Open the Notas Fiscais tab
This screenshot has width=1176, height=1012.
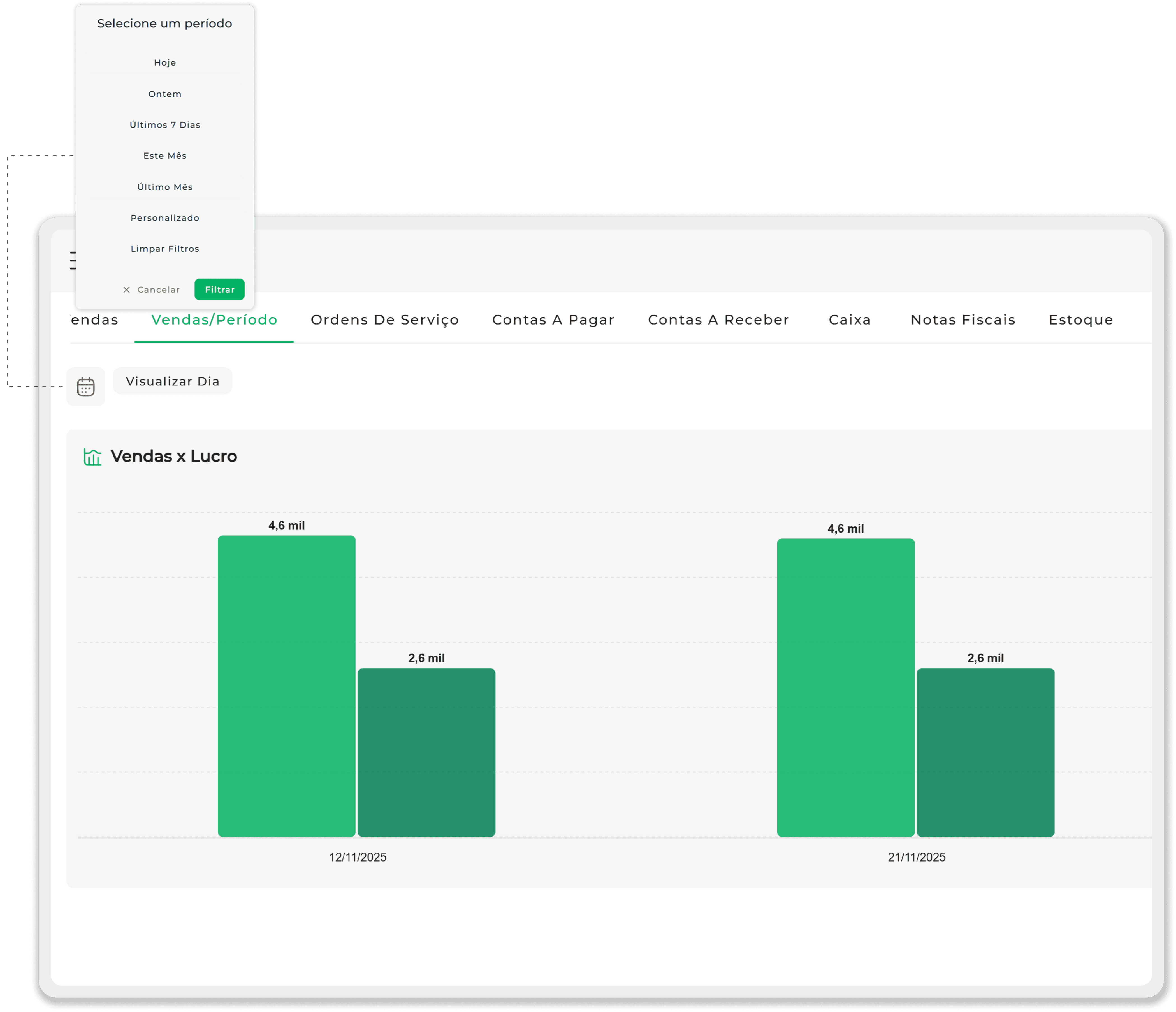[x=962, y=319]
